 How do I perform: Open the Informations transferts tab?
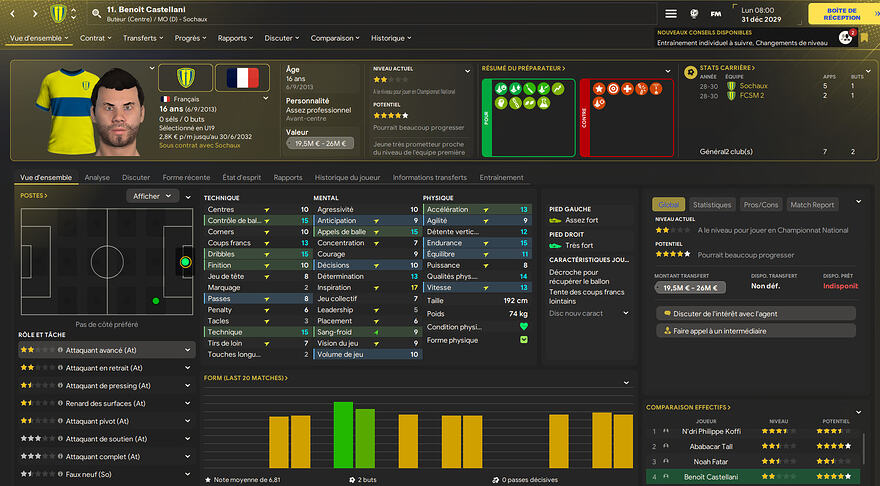pyautogui.click(x=430, y=178)
